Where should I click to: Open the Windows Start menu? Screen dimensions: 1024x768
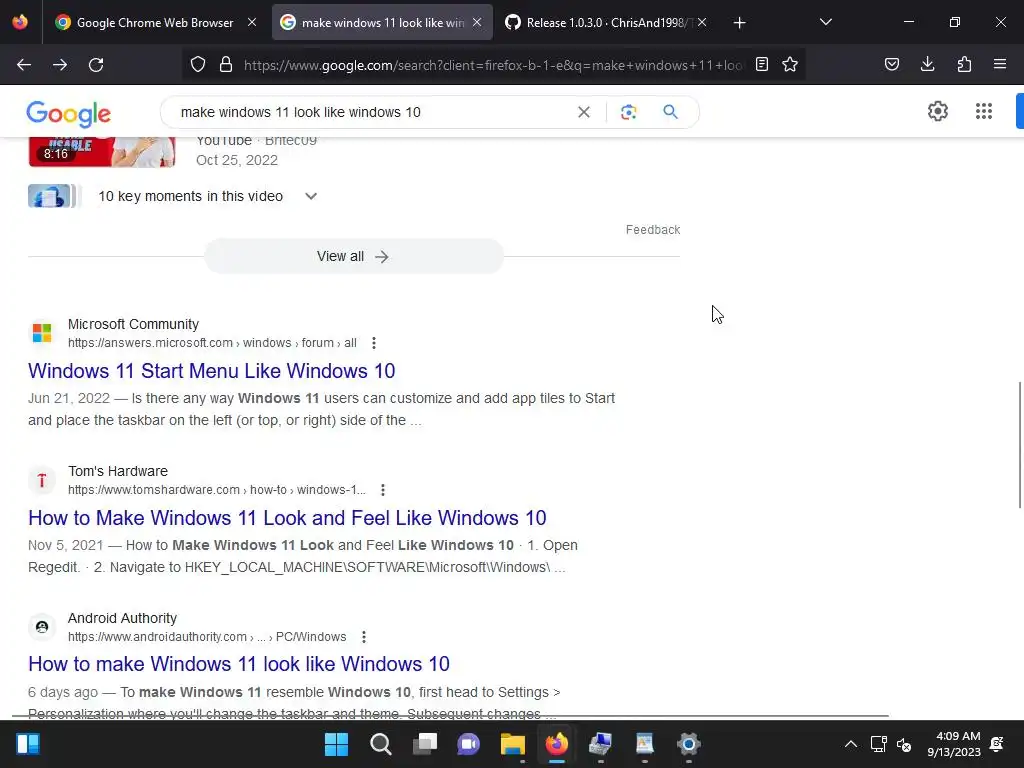pyautogui.click(x=336, y=744)
